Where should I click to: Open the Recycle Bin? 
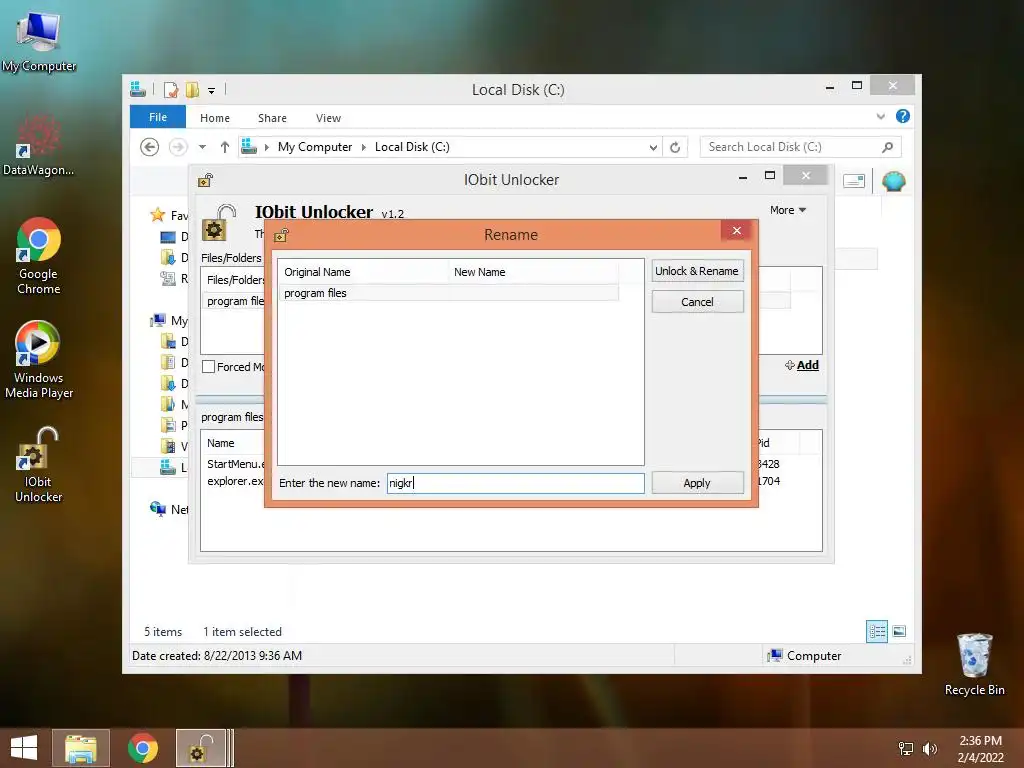[974, 664]
